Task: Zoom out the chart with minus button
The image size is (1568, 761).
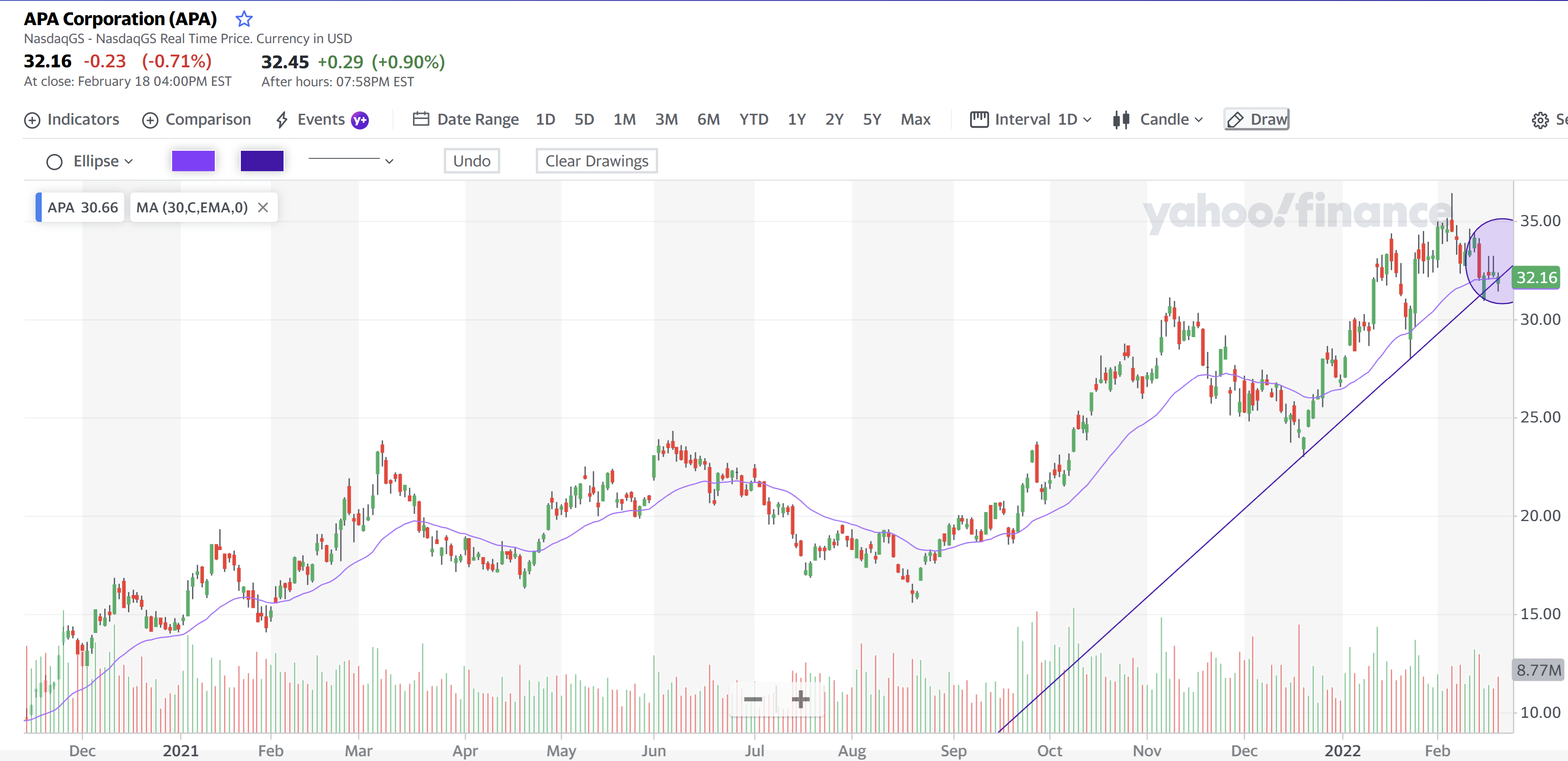Action: point(753,699)
